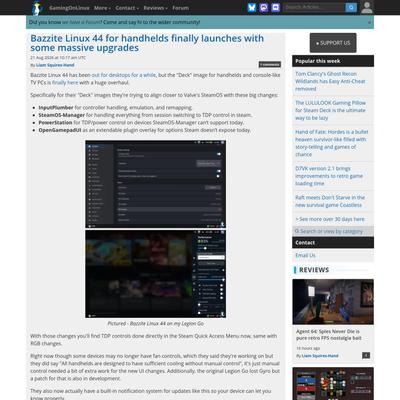Image resolution: width=400 pixels, height=400 pixels.
Task: Open the LULULOOK Gaming Pillow article
Action: 330,110
